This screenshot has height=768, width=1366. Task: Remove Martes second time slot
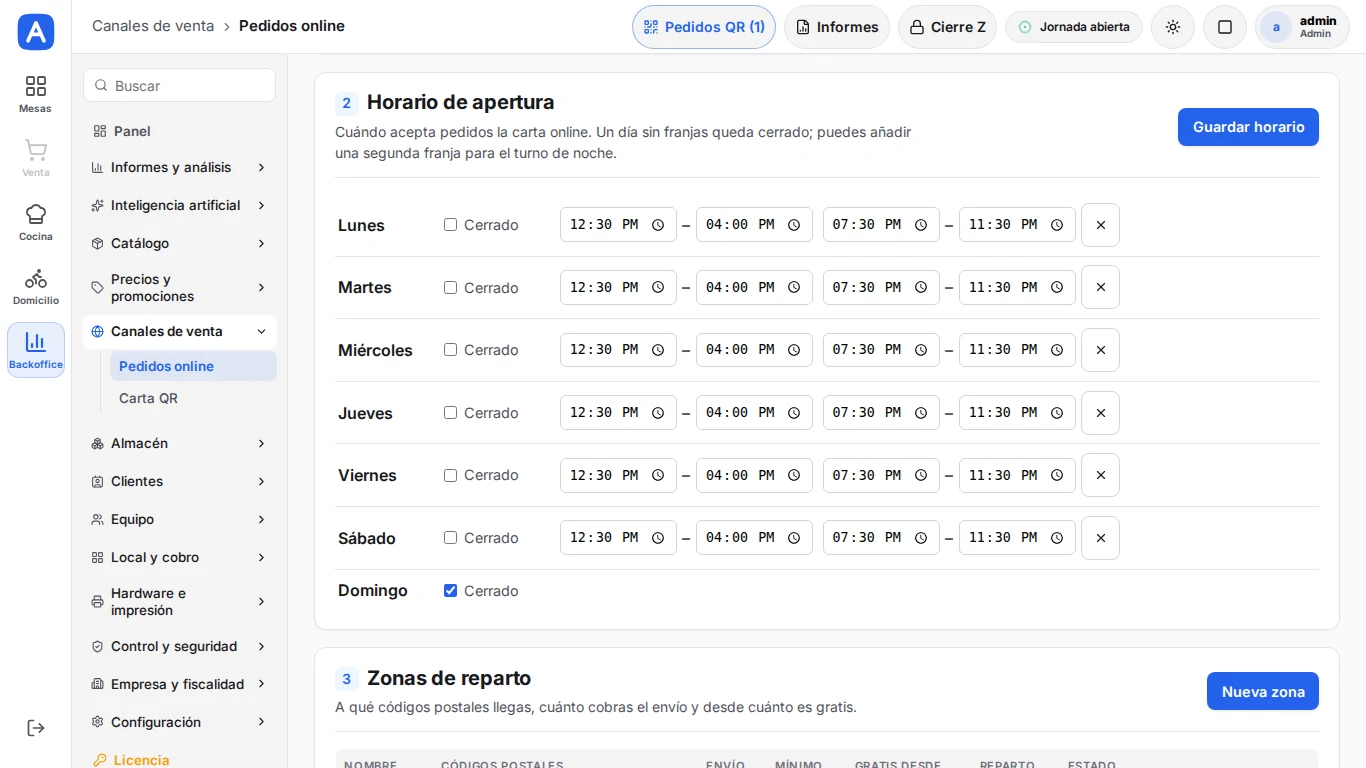click(1100, 287)
